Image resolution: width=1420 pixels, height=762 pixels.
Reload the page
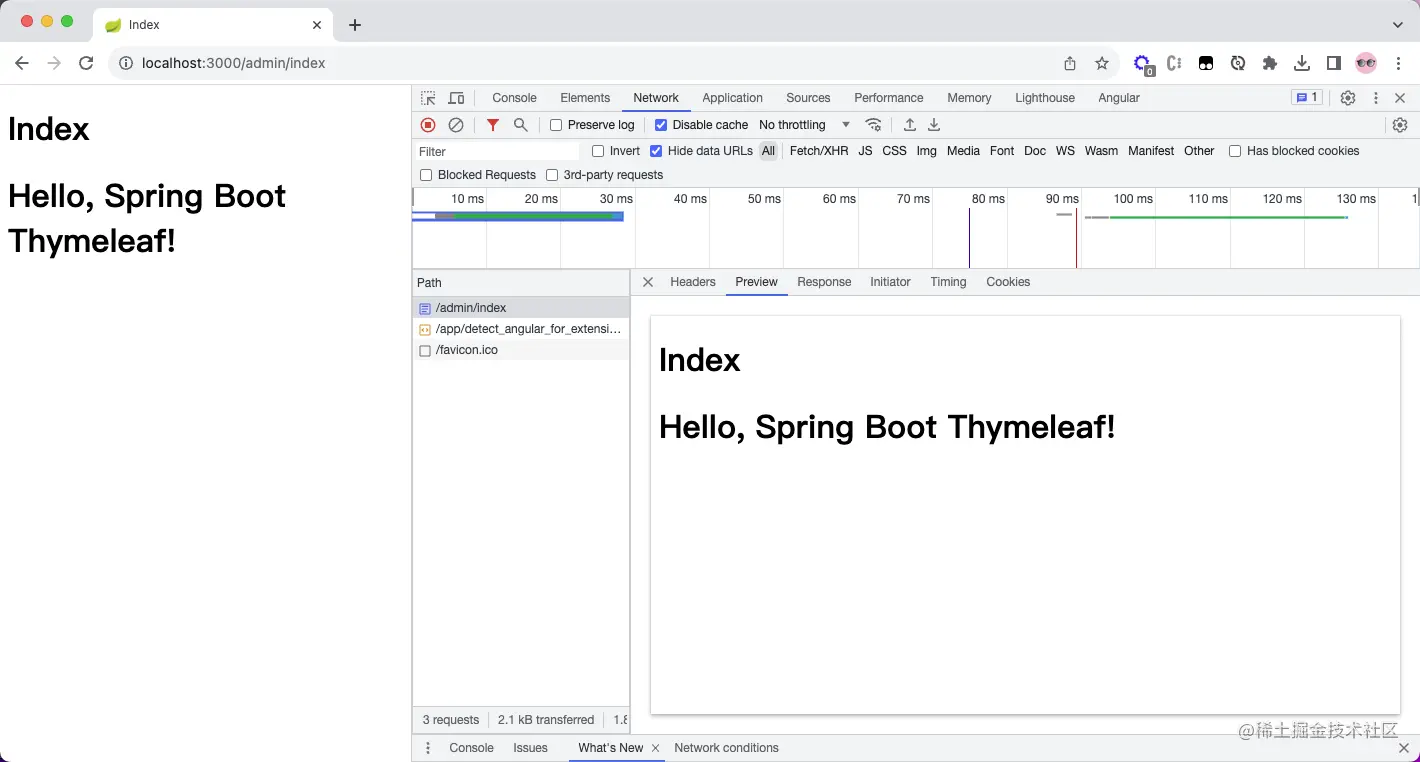(x=86, y=63)
